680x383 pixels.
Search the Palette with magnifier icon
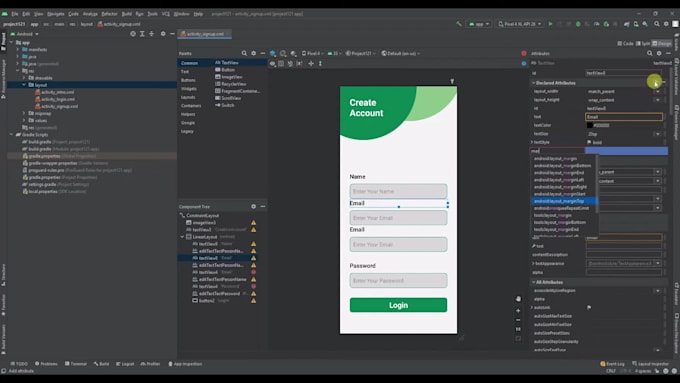coord(244,53)
